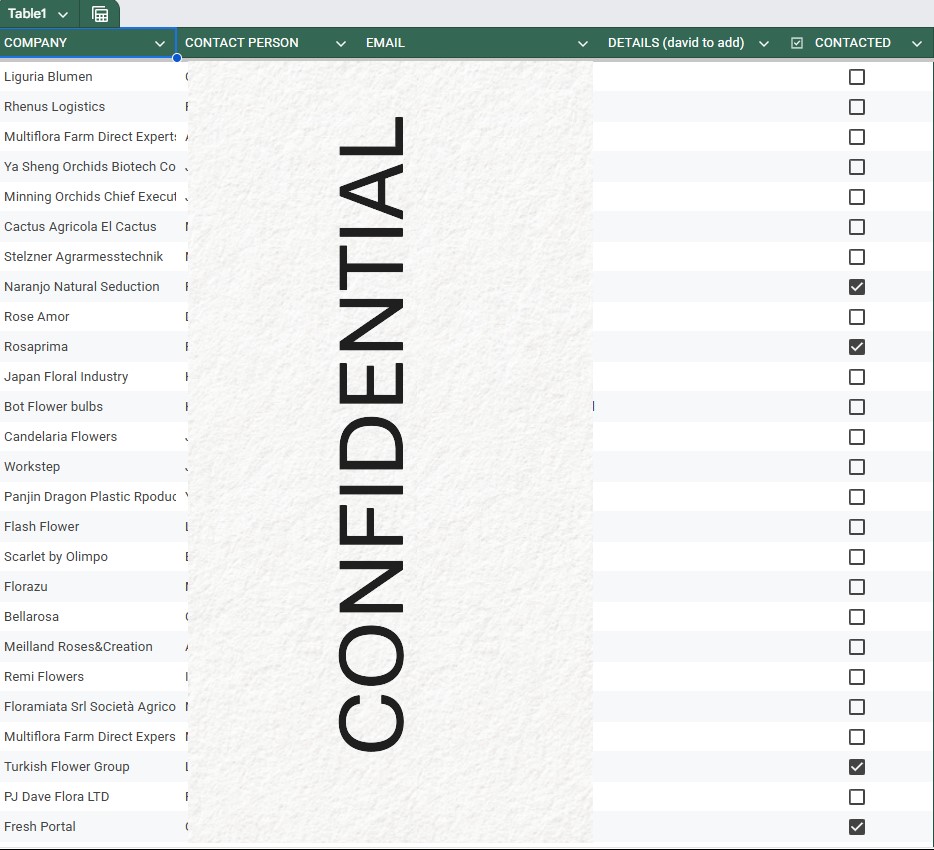Select the Cactus Agricola El Cactus cell
934x850 pixels.
click(89, 227)
